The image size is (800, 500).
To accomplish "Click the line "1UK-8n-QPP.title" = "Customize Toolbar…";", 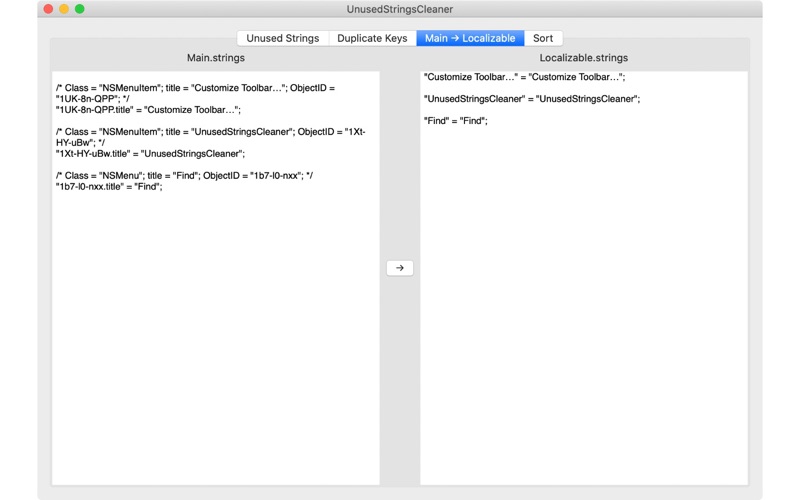I will tap(148, 110).
